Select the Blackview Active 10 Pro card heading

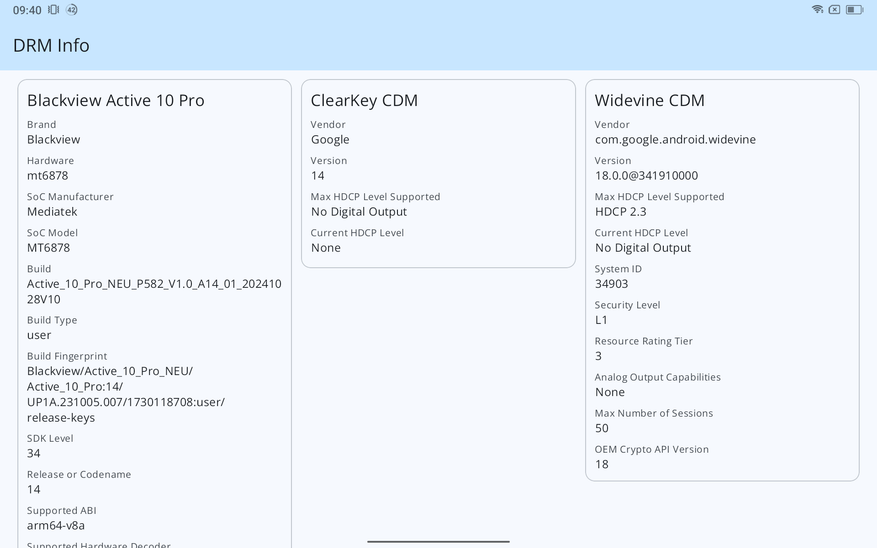pyautogui.click(x=115, y=101)
